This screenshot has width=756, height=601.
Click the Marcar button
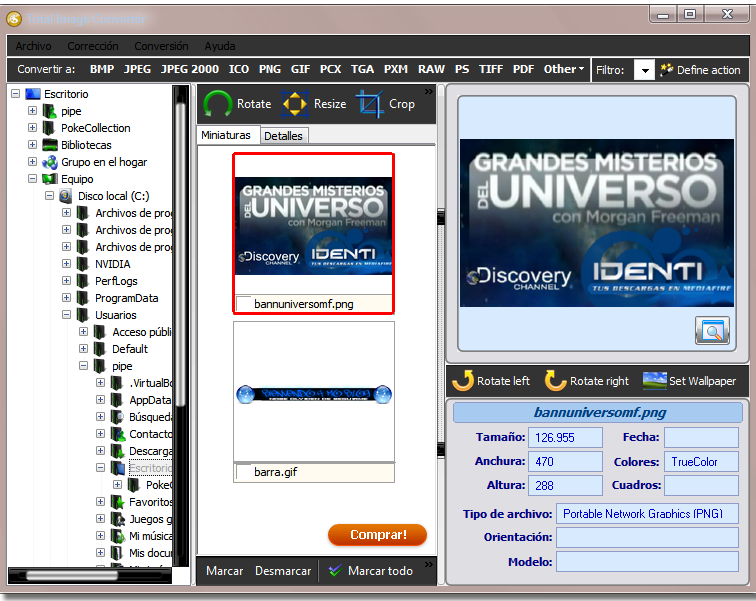pyautogui.click(x=224, y=571)
